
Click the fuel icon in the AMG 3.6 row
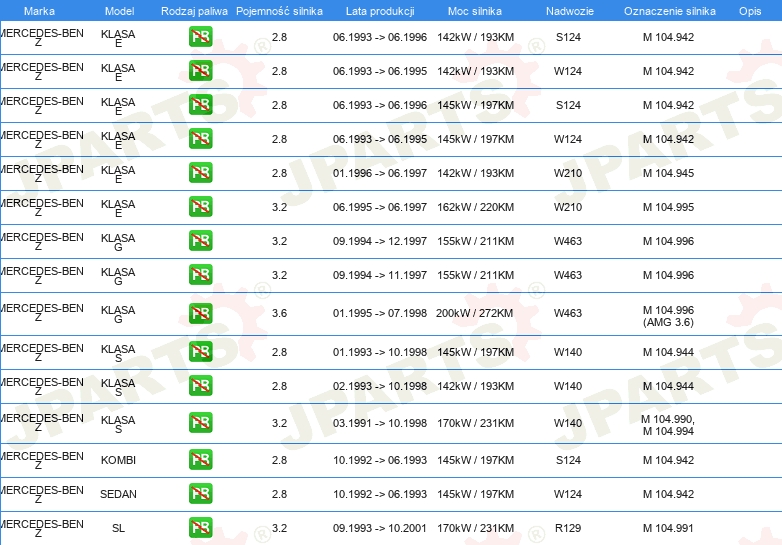pos(200,313)
